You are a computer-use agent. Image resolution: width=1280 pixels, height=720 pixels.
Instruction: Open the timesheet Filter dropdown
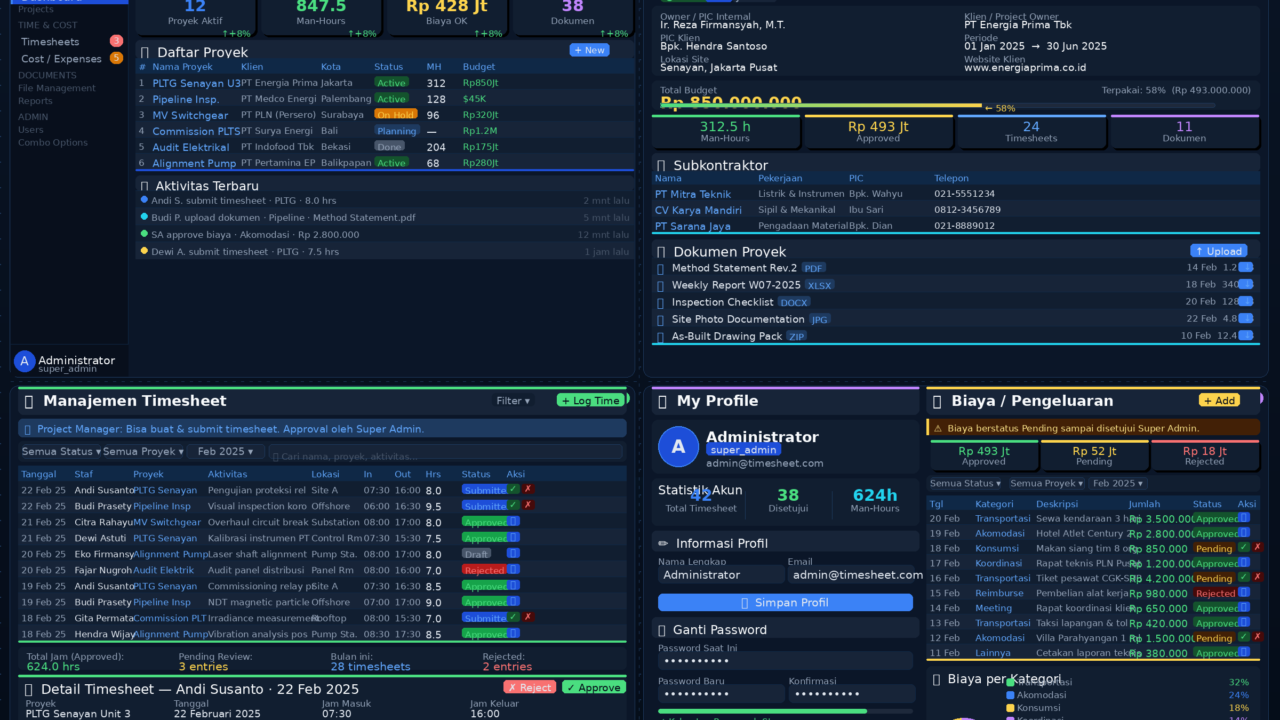pos(513,401)
